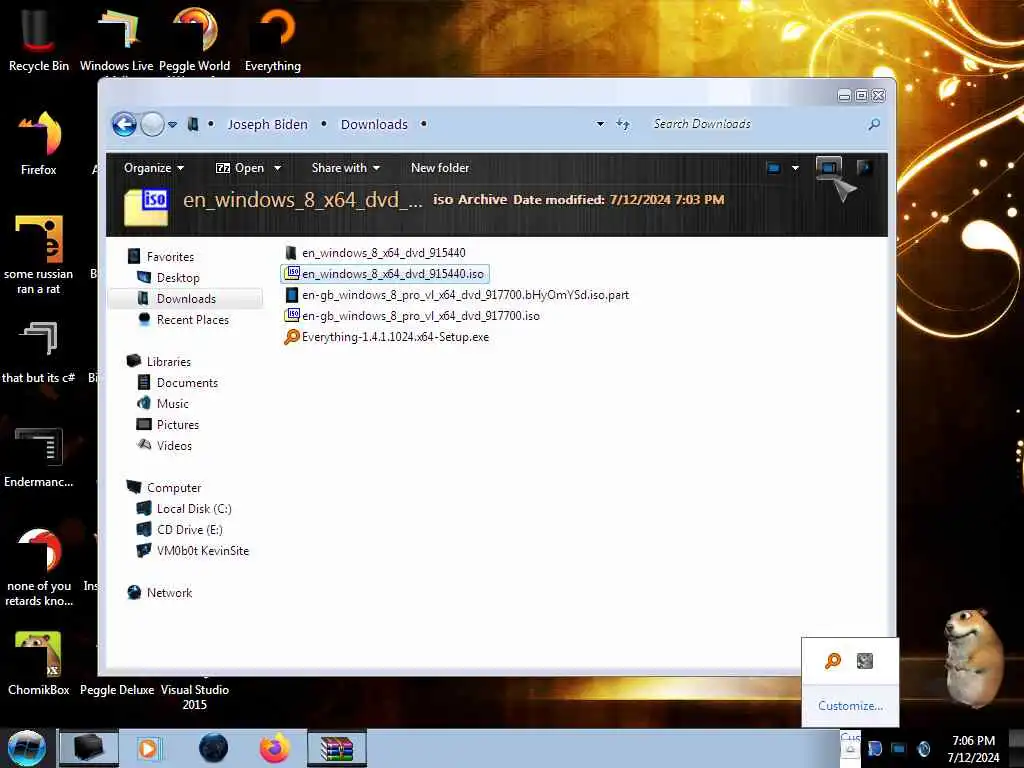Screen dimensions: 1024x768
Task: Select Downloads in navigation pane
Action: tap(186, 298)
